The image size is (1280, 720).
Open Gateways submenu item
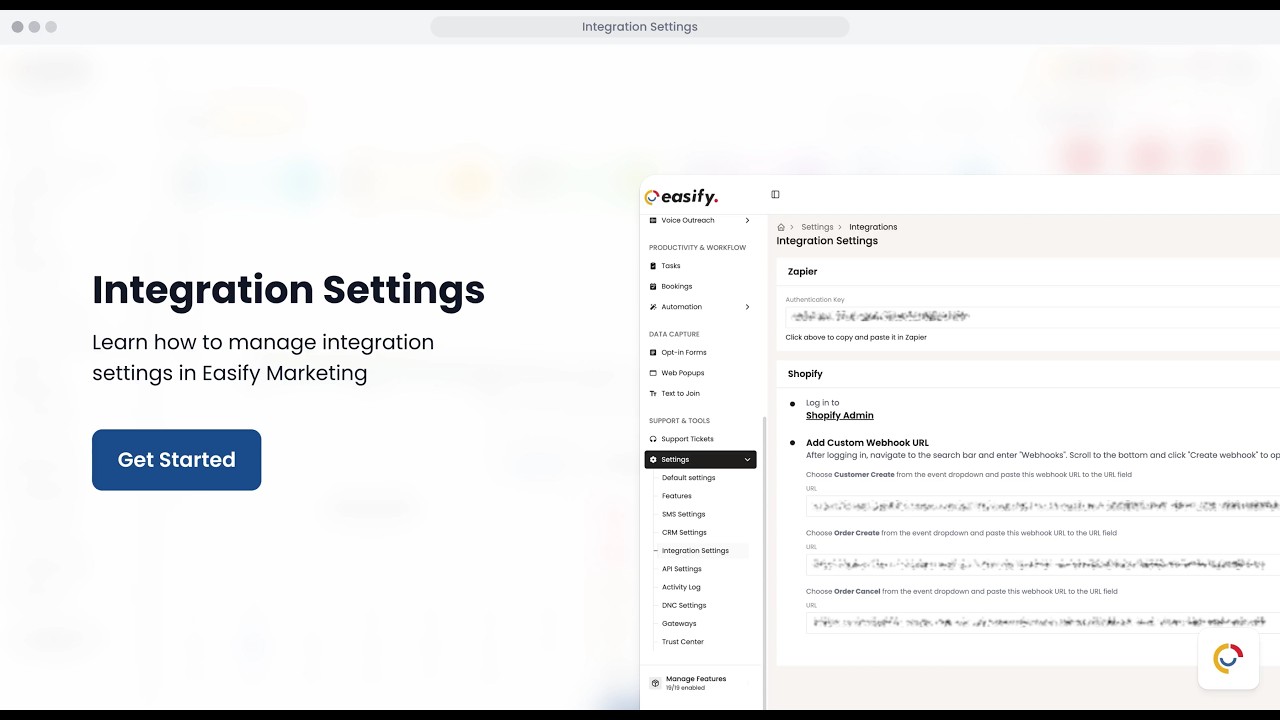(679, 623)
